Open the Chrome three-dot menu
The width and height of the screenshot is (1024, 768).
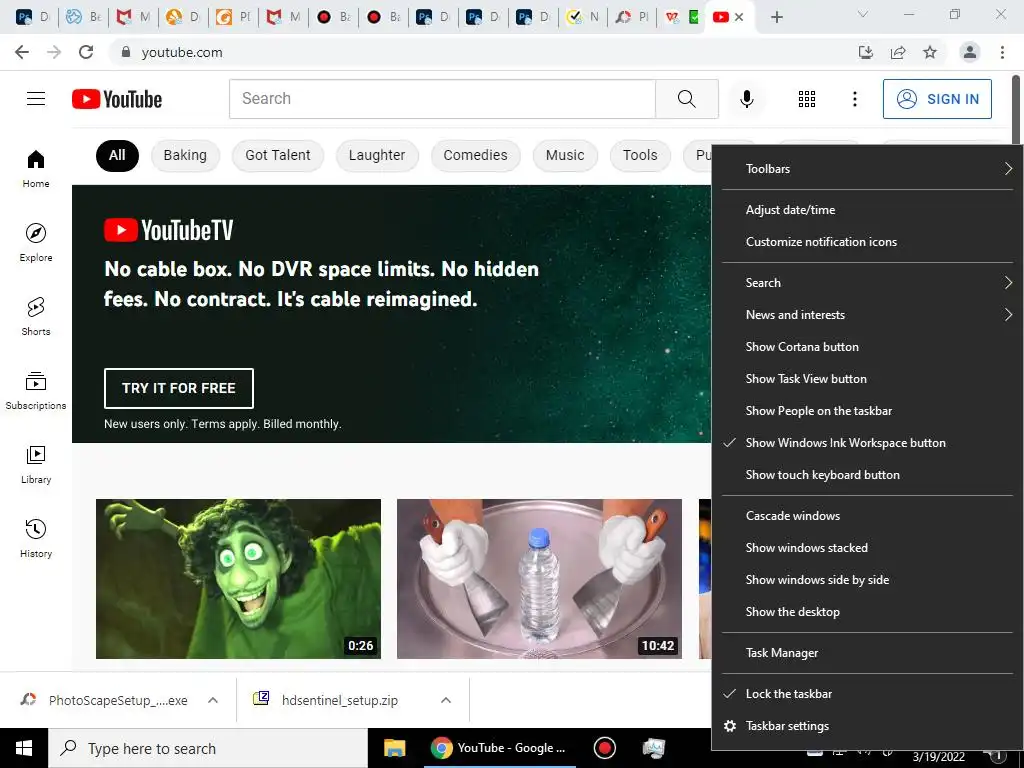pos(1002,52)
